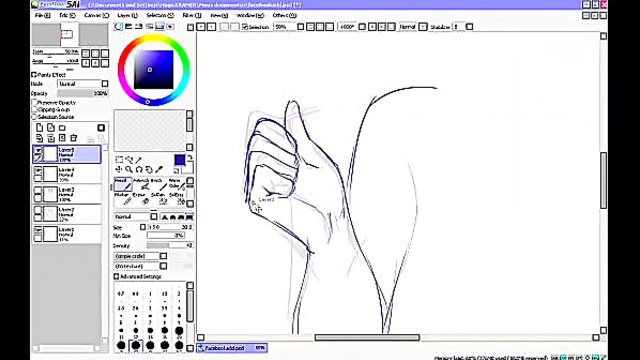Click the merge down layer icon
The height and width of the screenshot is (360, 640).
click(51, 138)
